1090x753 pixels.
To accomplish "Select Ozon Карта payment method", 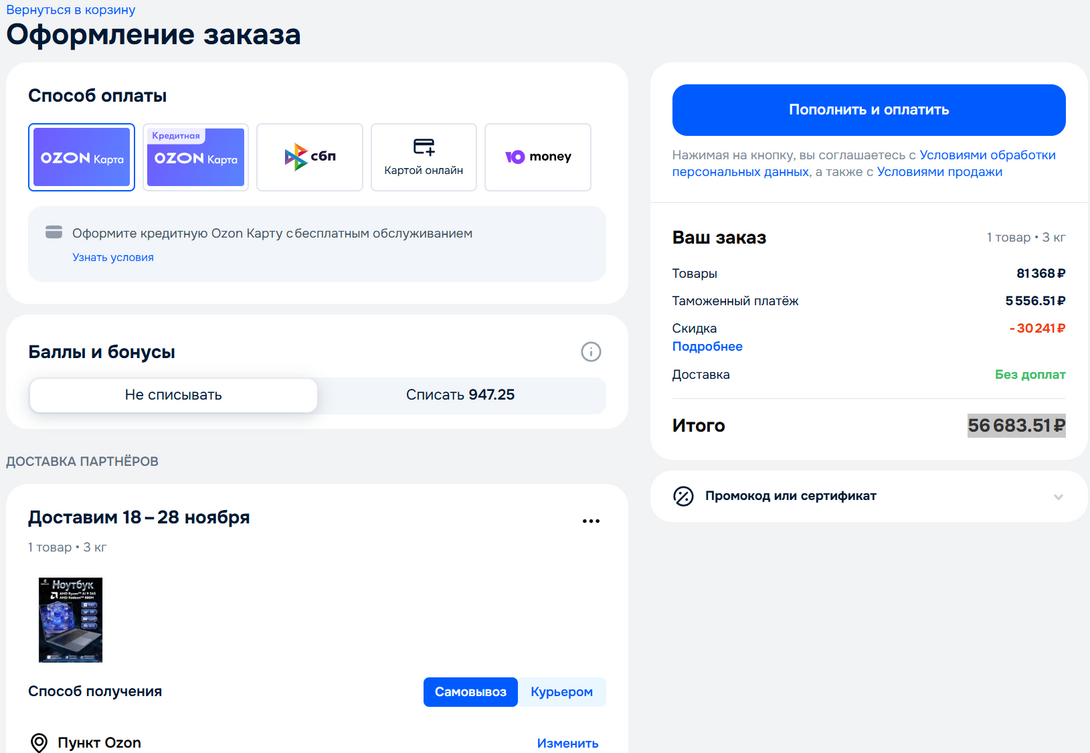I will pos(82,157).
